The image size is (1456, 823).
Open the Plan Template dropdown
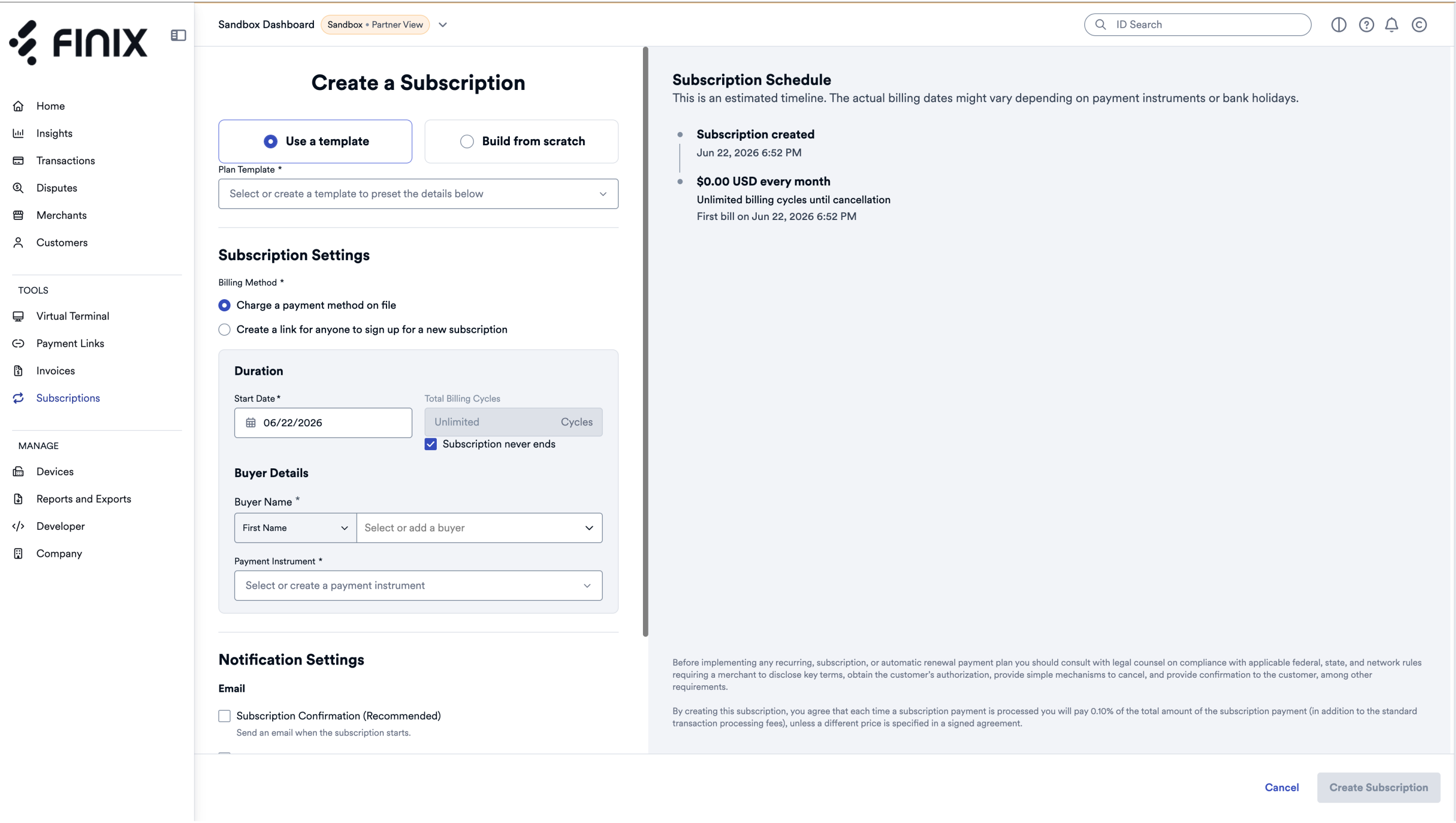pyautogui.click(x=418, y=194)
